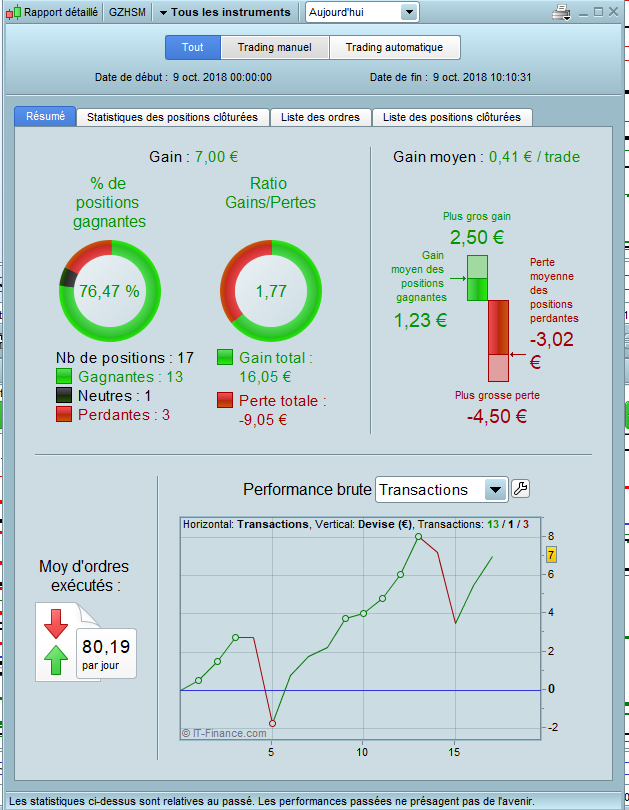Click the Plus gros gain 2,50 € value
This screenshot has height=810, width=629.
click(x=477, y=237)
